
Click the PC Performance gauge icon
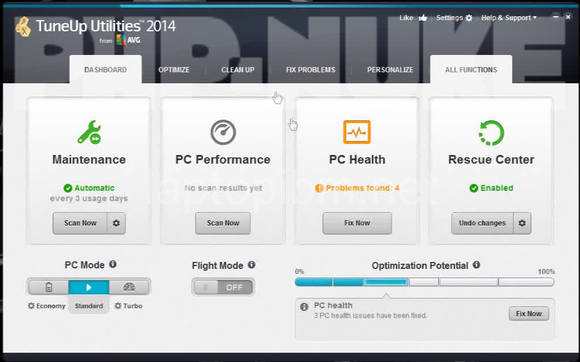[x=223, y=132]
